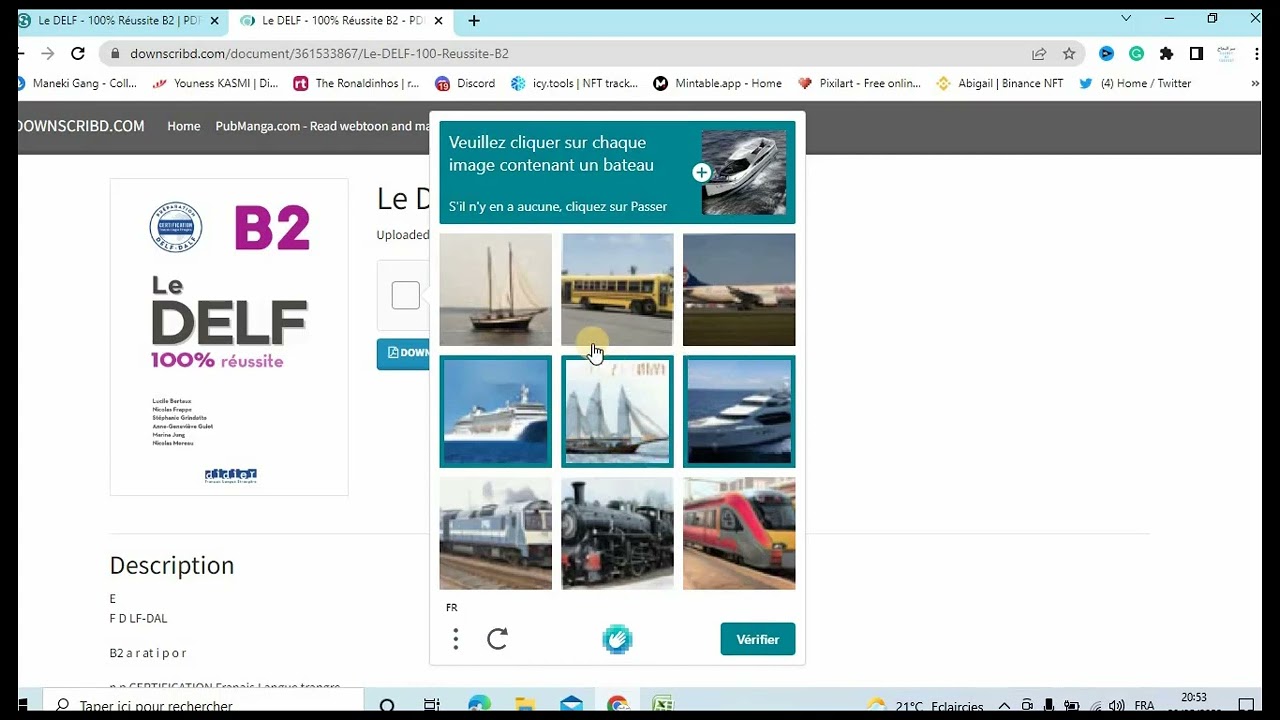This screenshot has height=720, width=1280.
Task: Open a new browser tab with plus
Action: [474, 20]
